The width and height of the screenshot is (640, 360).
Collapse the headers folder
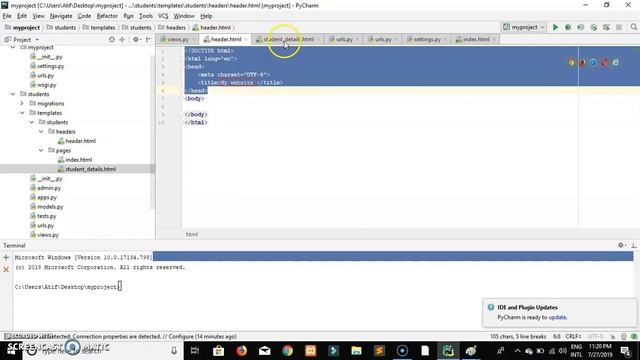click(41, 132)
